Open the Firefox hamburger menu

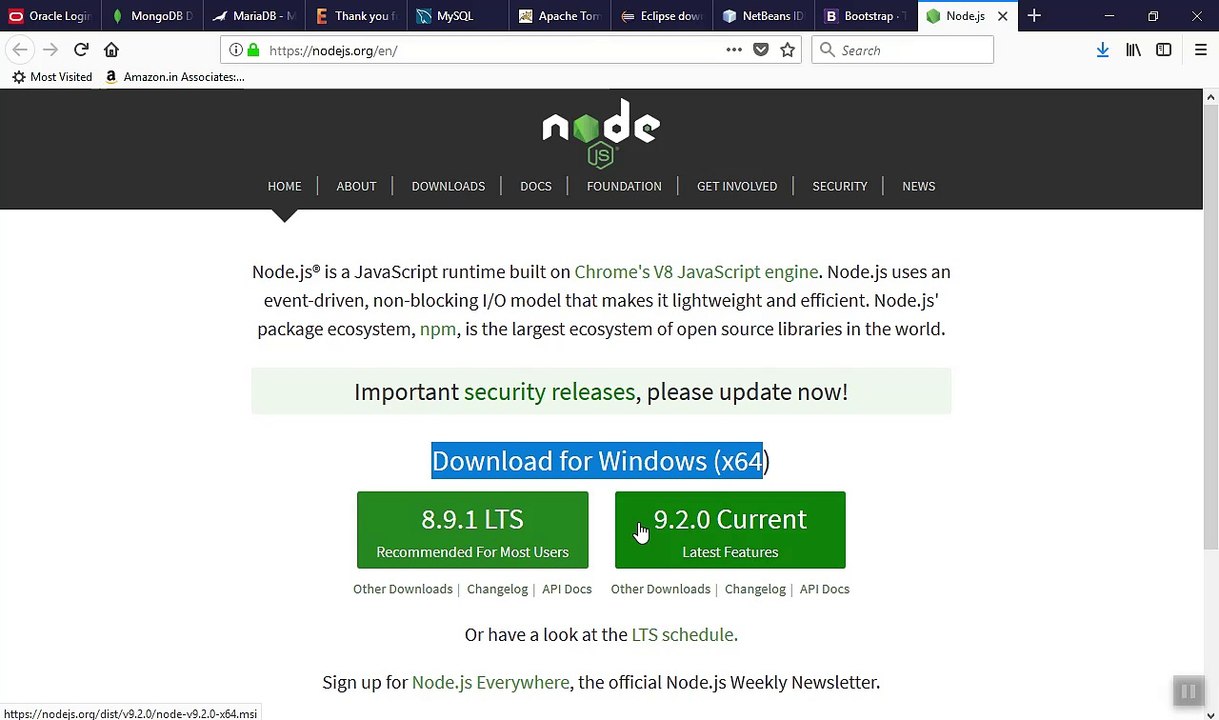coord(1201,50)
